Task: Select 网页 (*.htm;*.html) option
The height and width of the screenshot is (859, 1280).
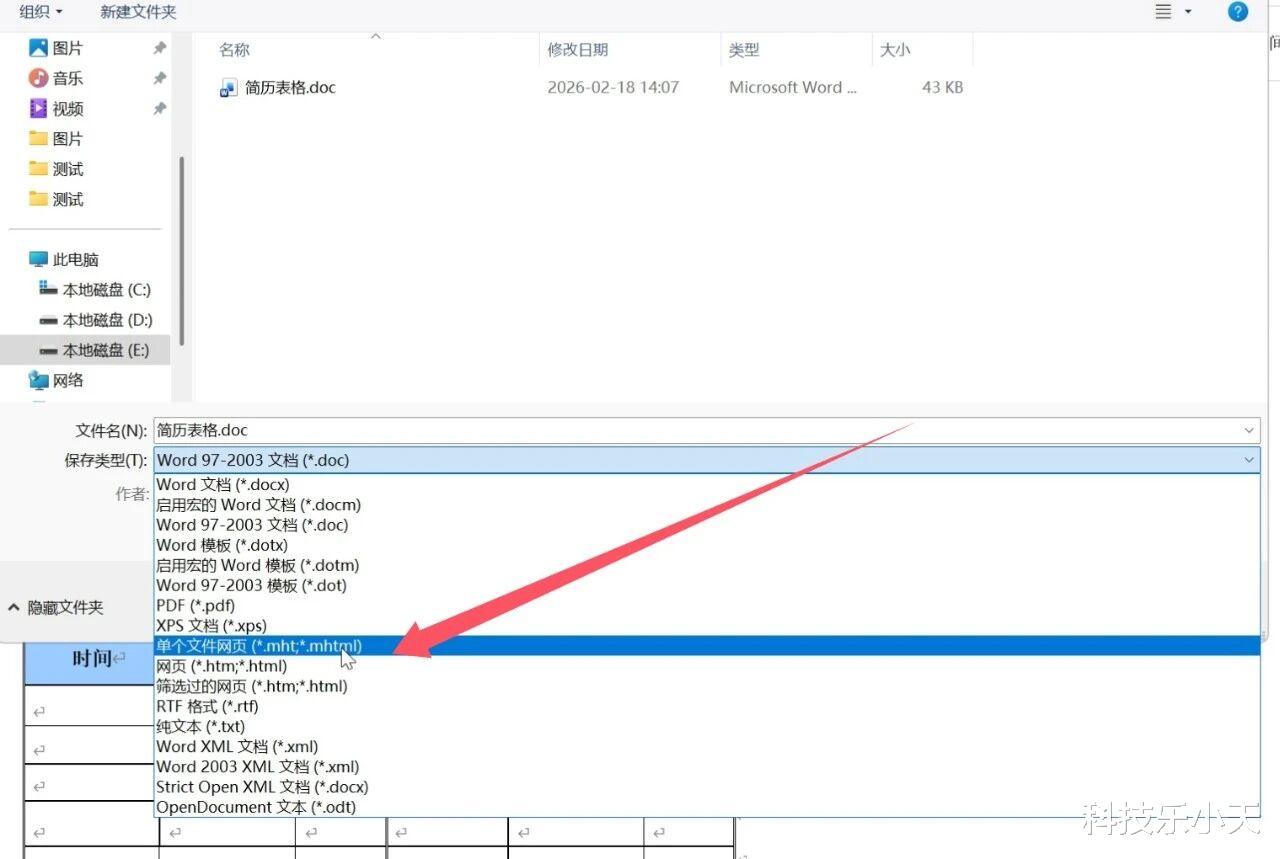Action: coord(707,666)
